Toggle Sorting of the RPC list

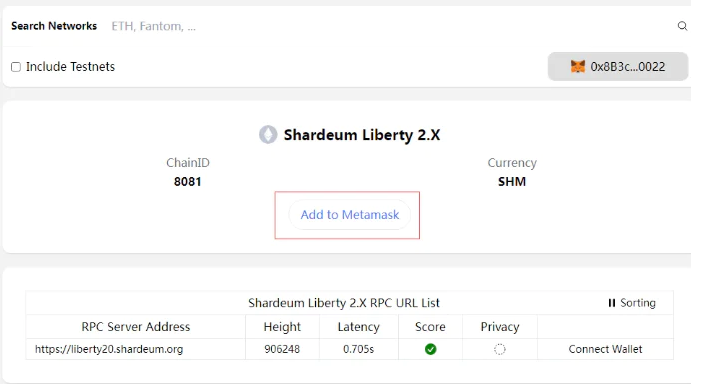point(632,303)
